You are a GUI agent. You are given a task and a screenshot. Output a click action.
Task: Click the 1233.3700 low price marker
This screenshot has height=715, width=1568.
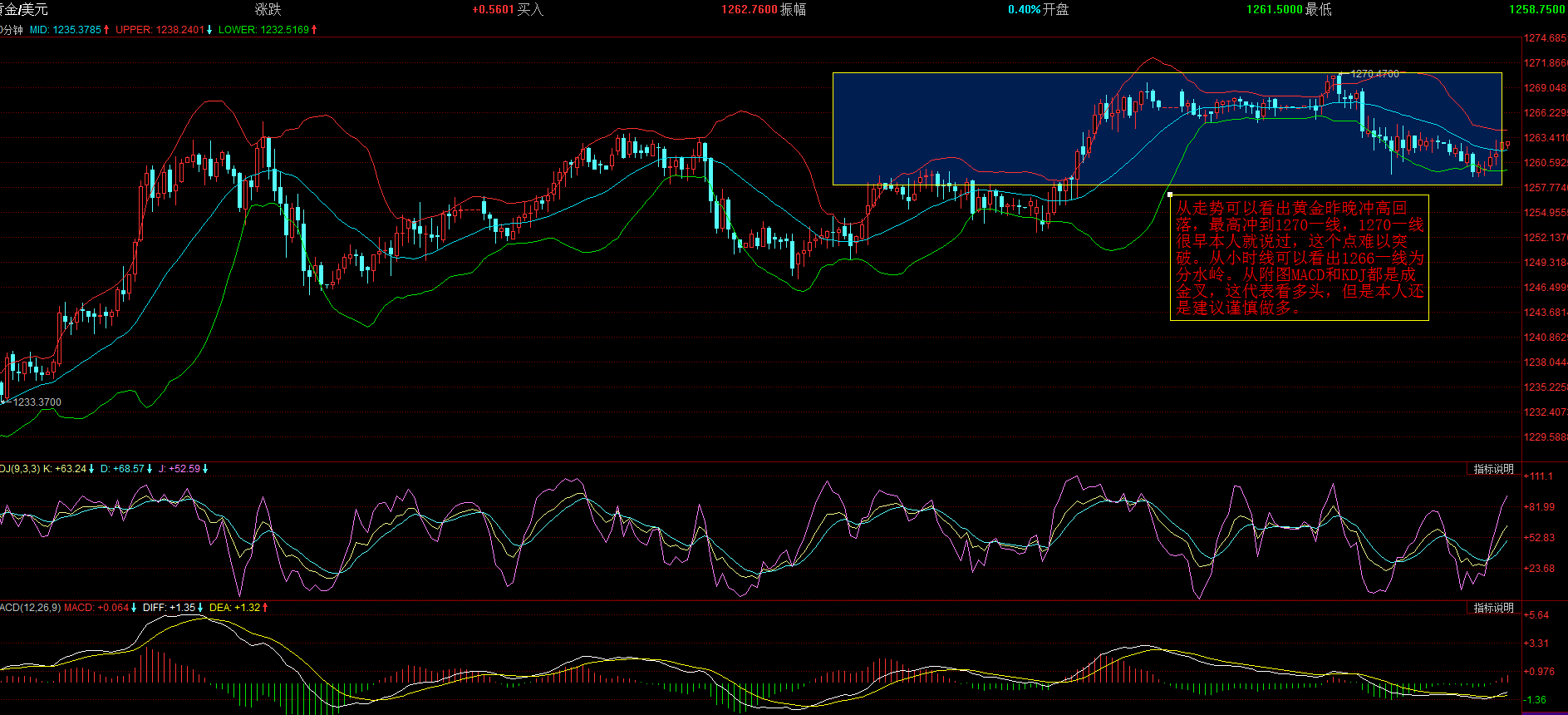(37, 402)
